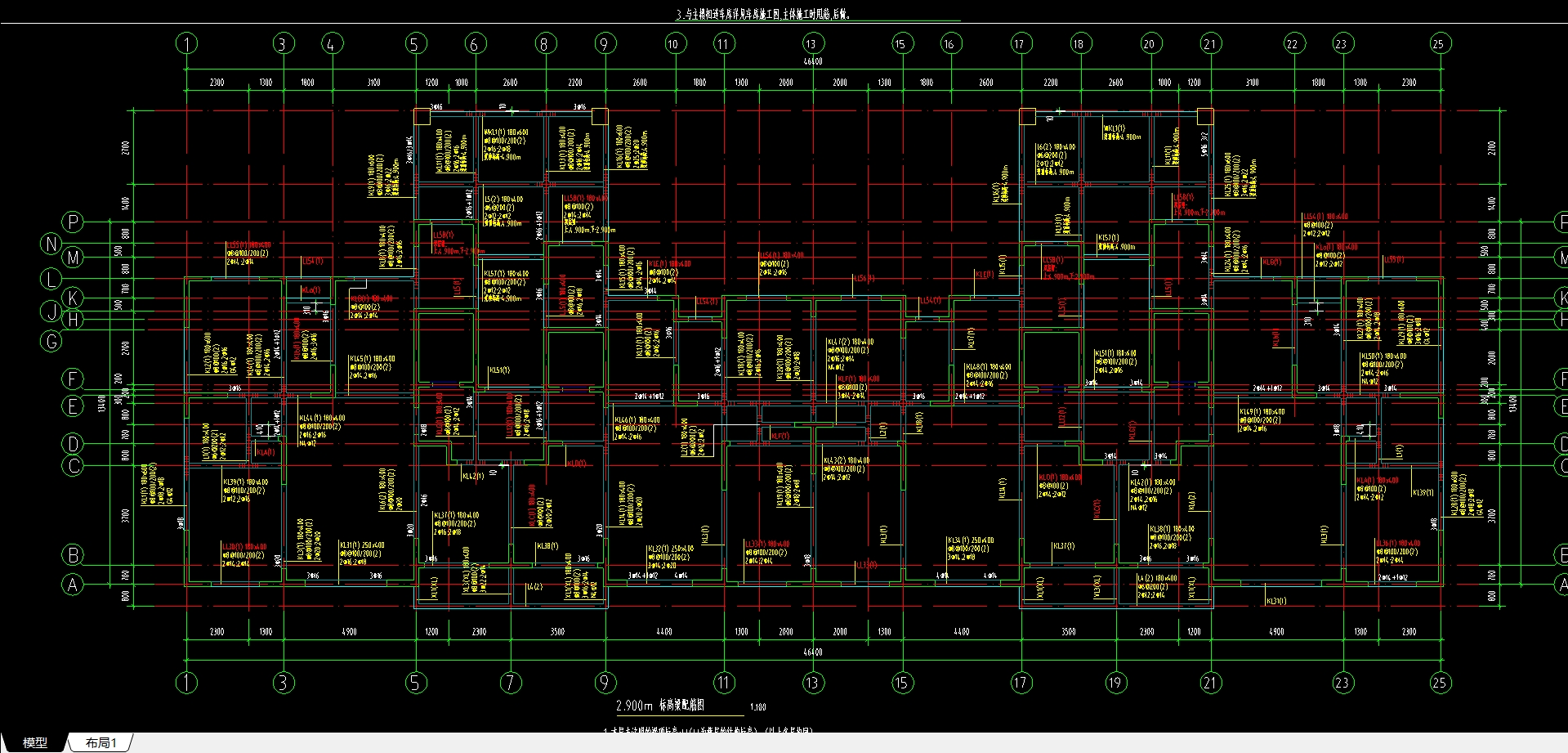Viewport: 1568px width, 753px height.
Task: Click overall dimension 46400 at bottom
Action: [812, 652]
